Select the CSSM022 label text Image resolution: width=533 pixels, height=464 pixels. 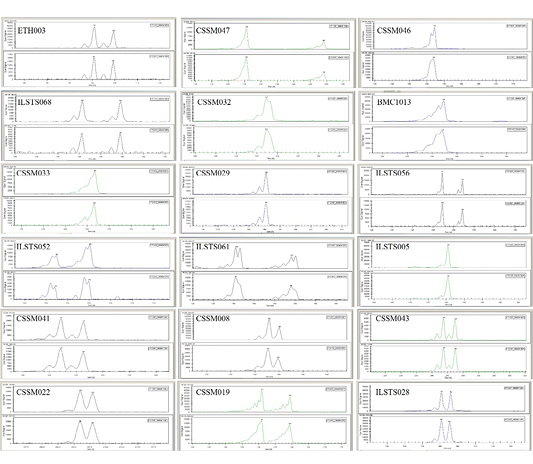33,392
